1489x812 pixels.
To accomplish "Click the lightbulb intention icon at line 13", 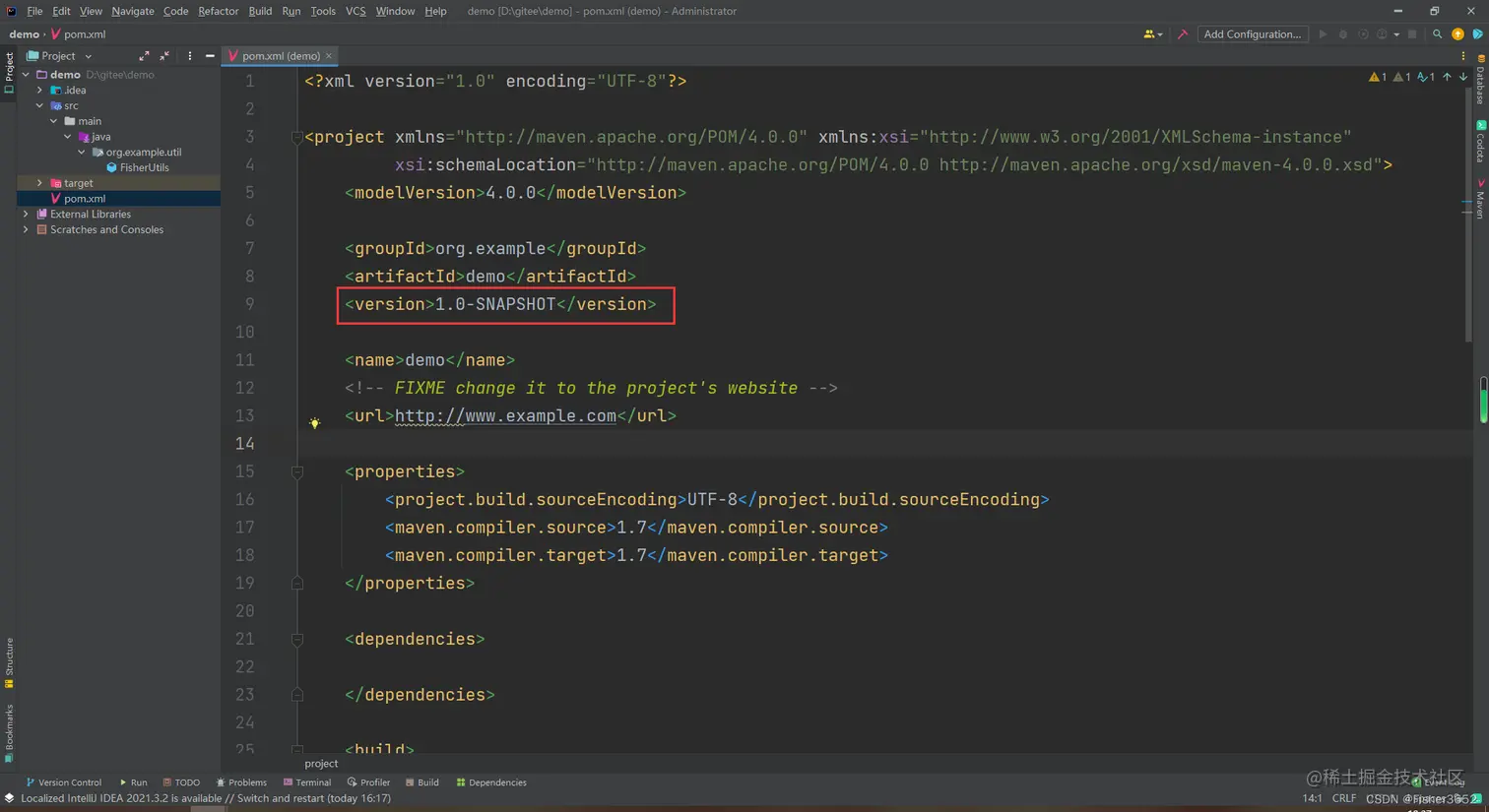I will point(315,423).
